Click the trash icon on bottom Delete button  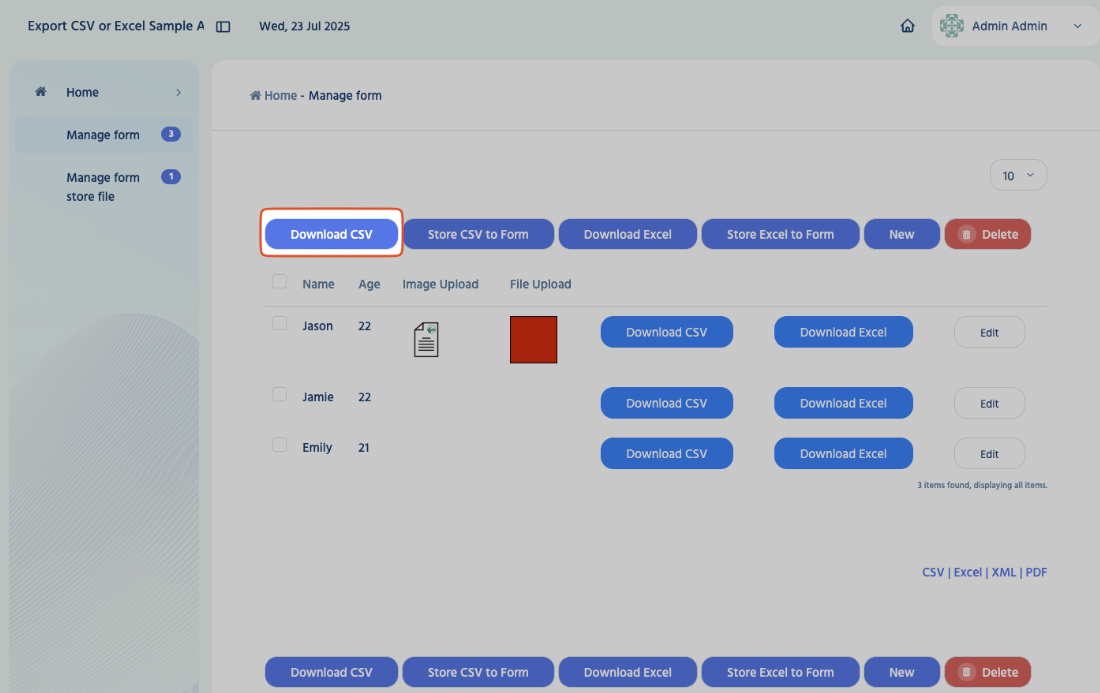point(966,673)
